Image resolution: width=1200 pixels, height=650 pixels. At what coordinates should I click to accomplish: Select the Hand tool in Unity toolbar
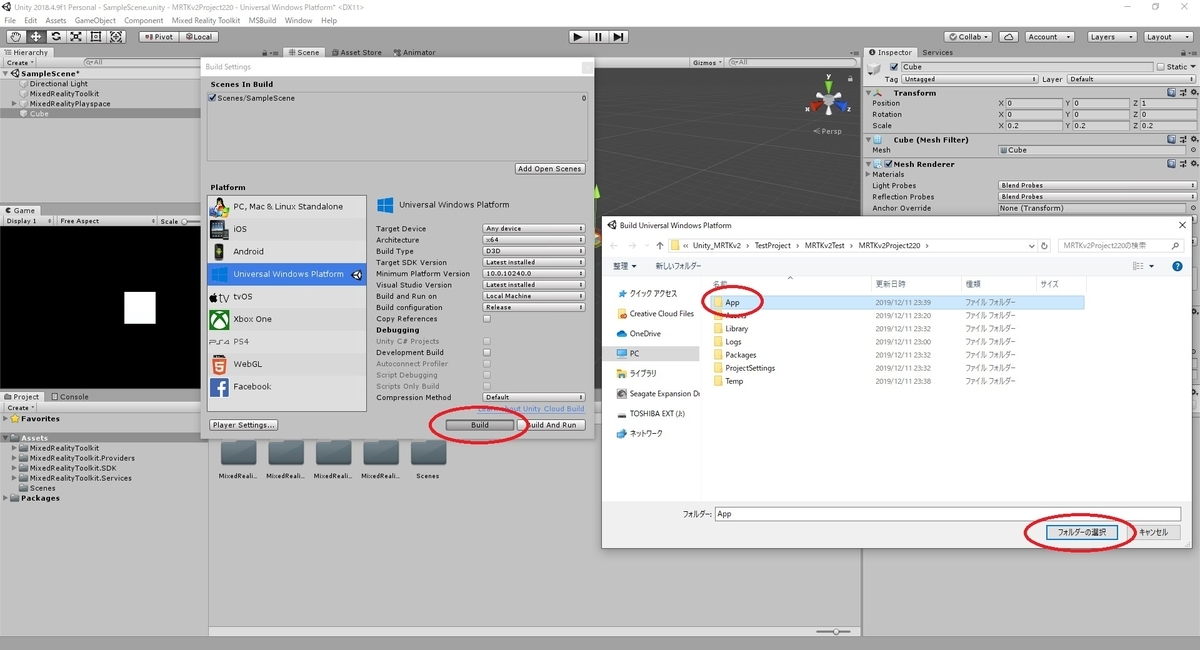point(14,37)
